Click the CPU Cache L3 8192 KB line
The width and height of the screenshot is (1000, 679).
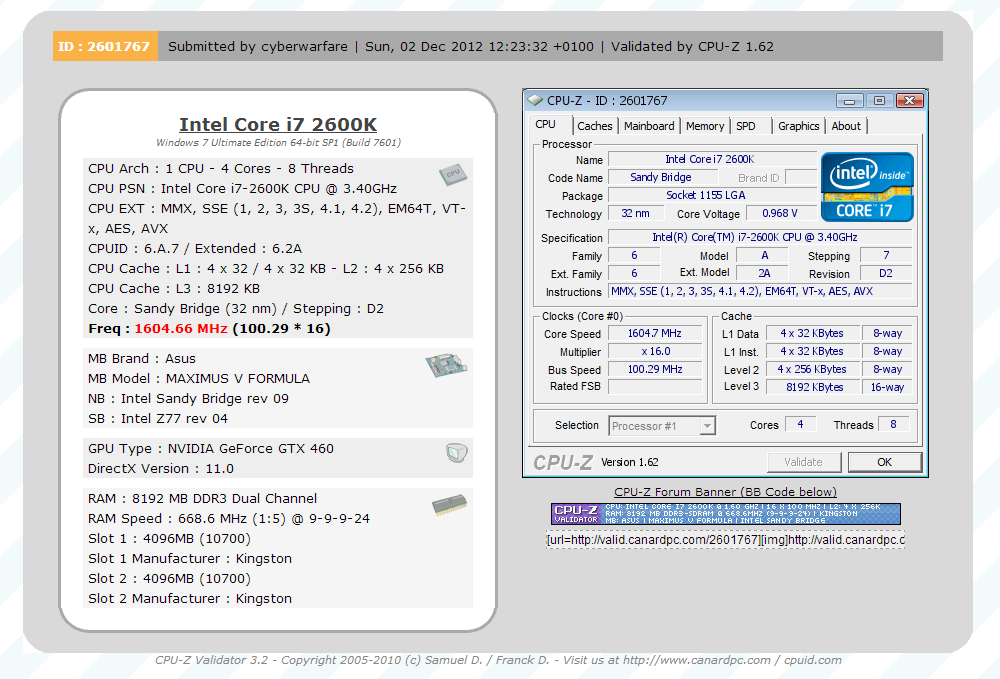pos(174,289)
